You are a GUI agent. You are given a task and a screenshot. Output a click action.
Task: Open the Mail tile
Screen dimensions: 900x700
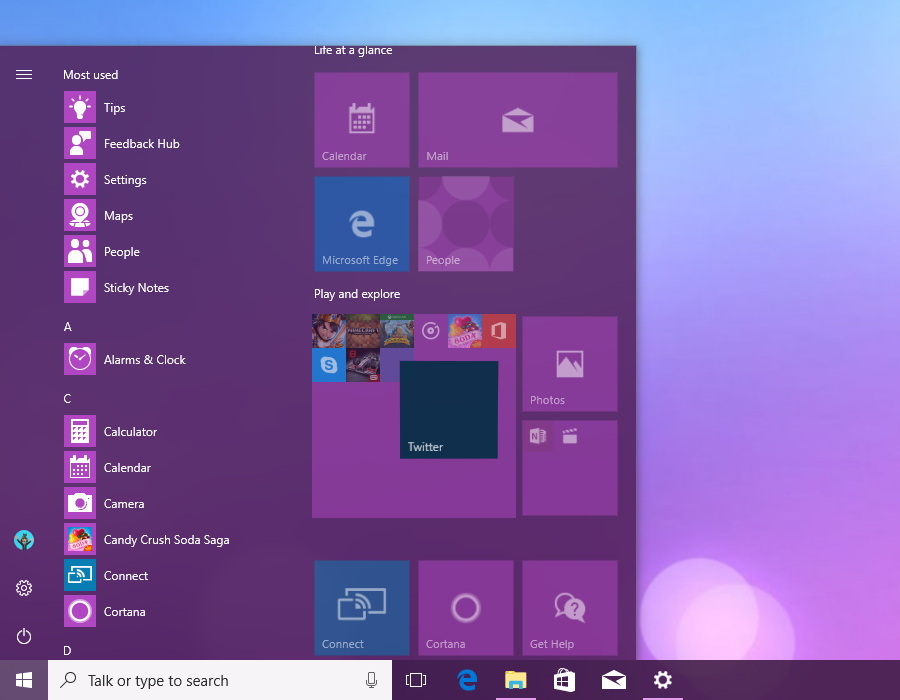[x=517, y=119]
